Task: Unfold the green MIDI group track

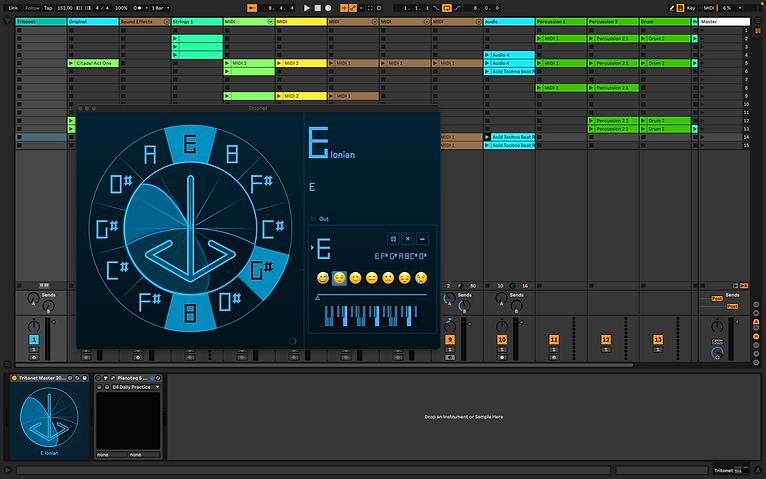Action: point(270,21)
